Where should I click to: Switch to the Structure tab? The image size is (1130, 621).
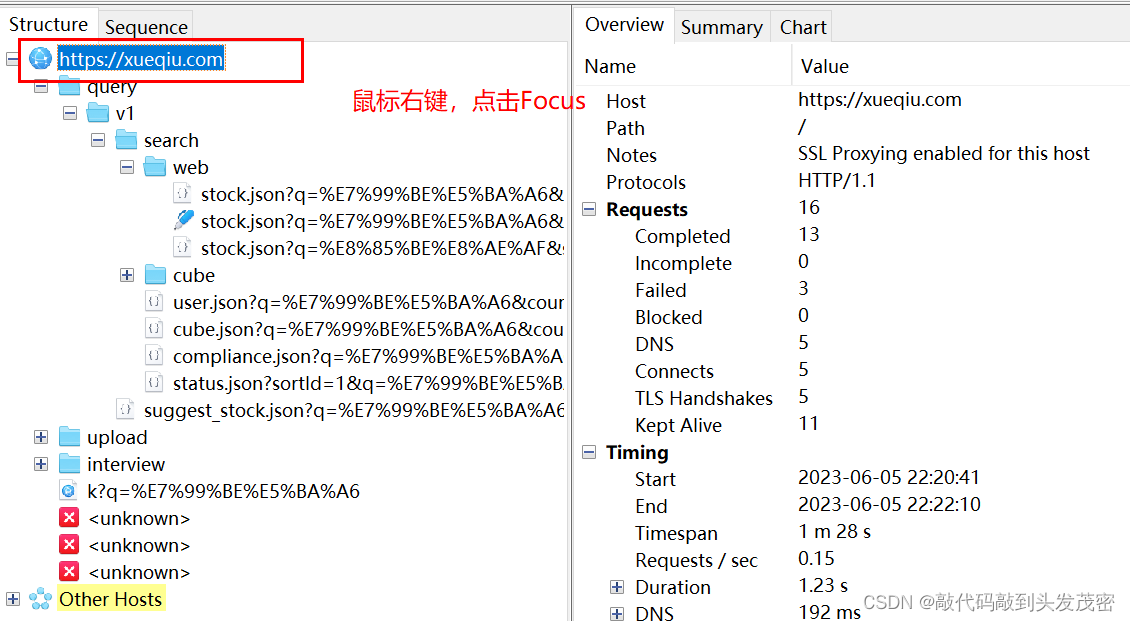(48, 24)
